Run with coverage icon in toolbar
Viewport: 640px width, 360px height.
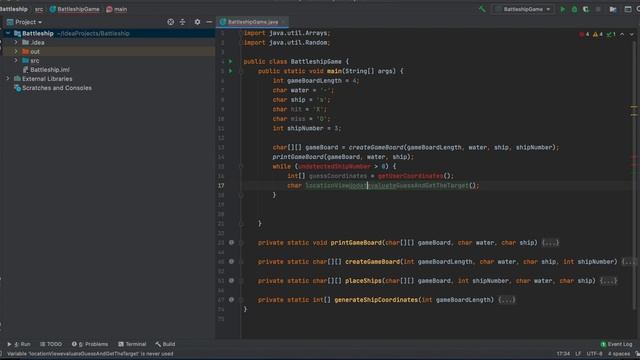pos(586,9)
